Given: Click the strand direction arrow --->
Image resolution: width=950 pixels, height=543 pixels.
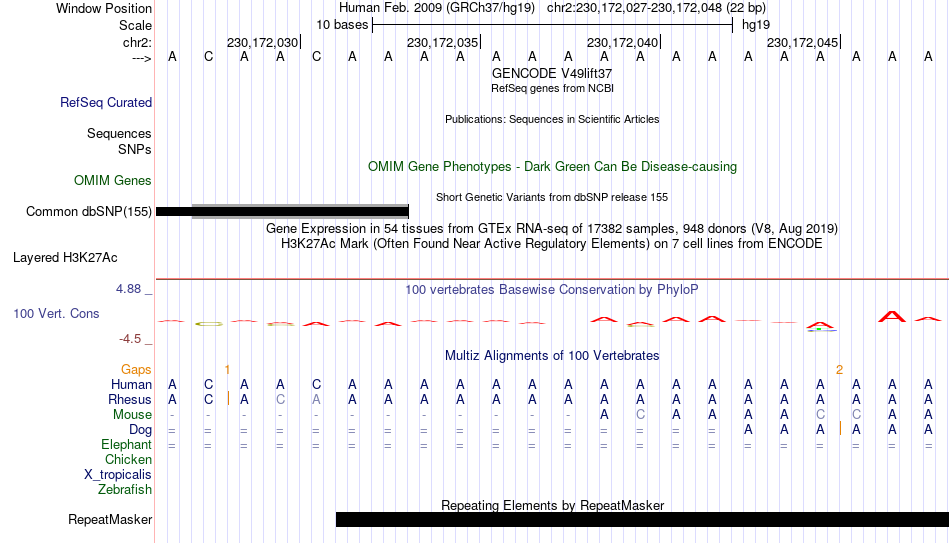Looking at the screenshot, I should click(x=141, y=58).
